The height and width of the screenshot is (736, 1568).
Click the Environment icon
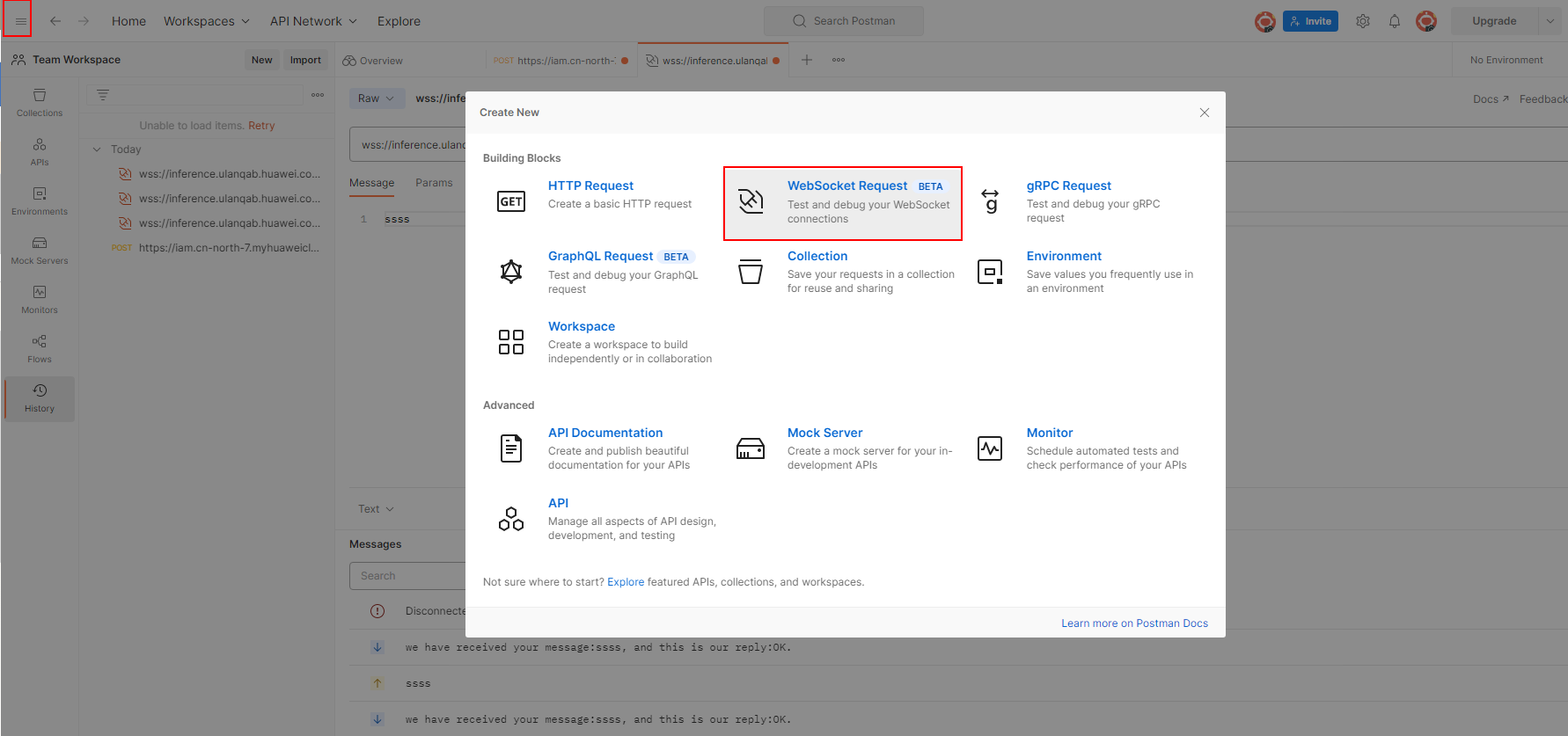(990, 272)
